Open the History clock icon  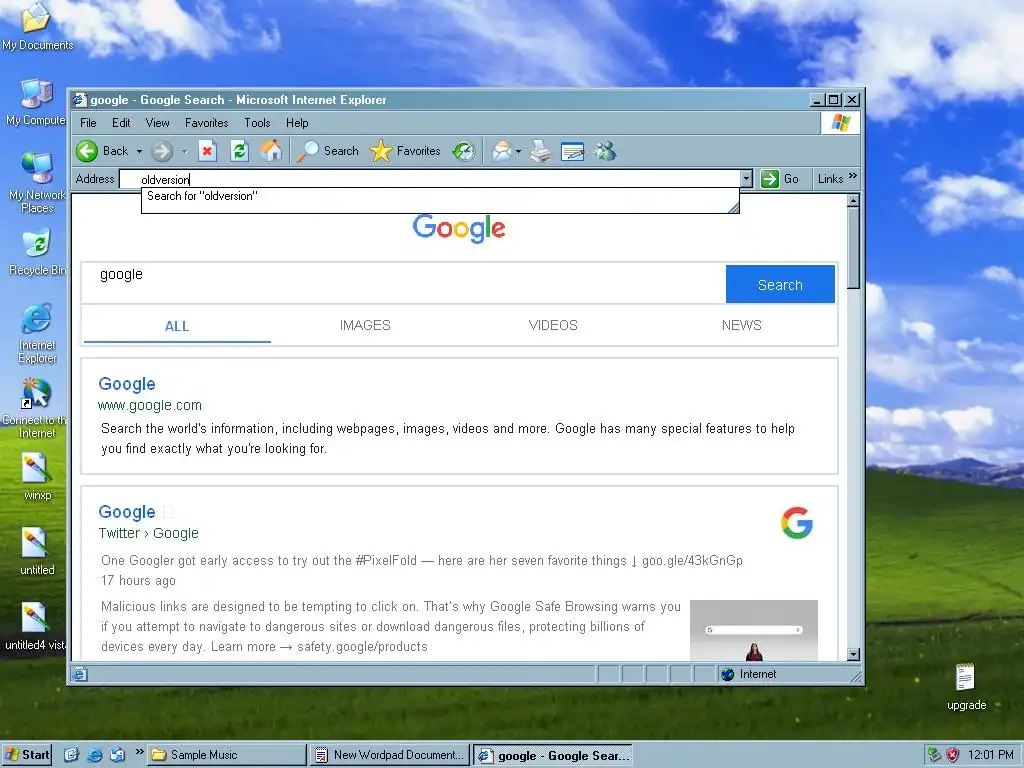click(464, 152)
